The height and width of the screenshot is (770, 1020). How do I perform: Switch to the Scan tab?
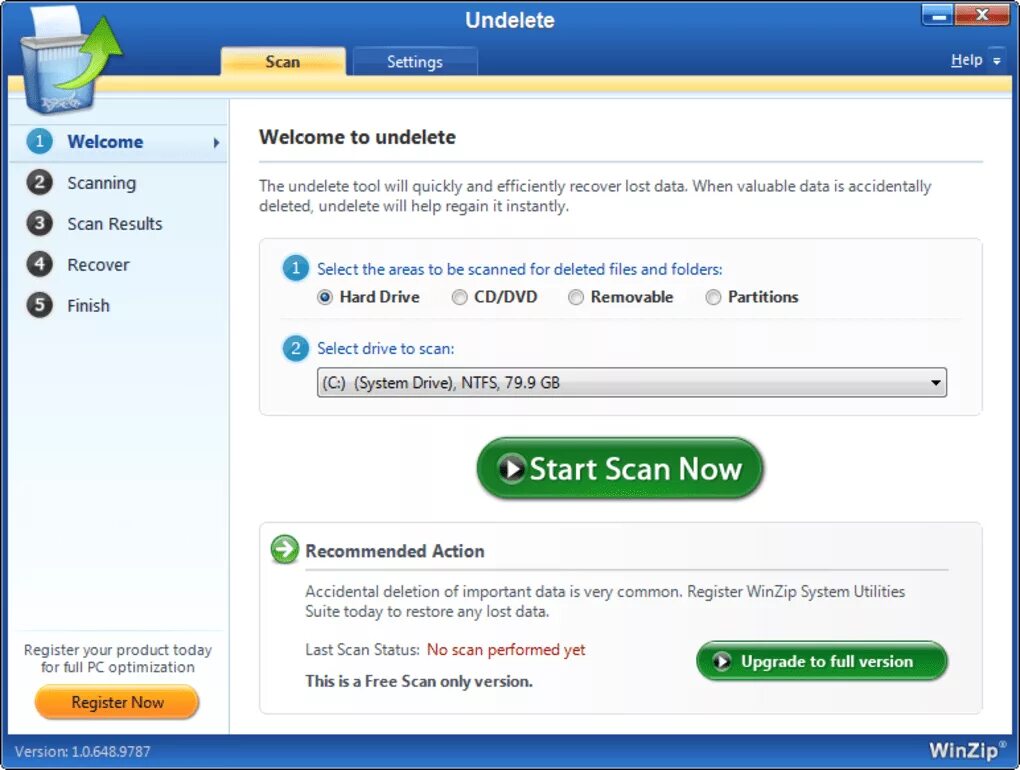[x=283, y=62]
